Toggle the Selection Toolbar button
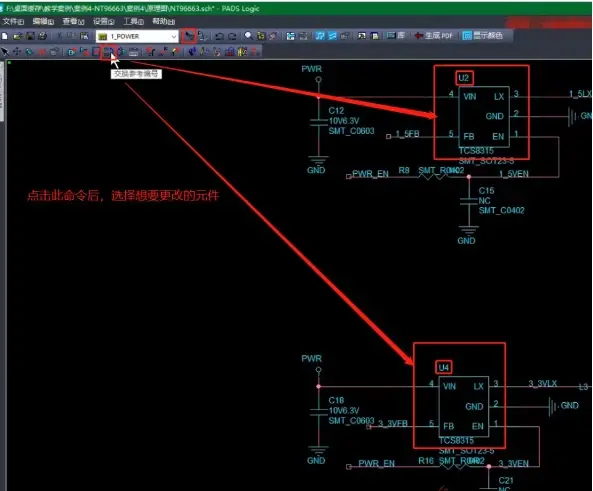This screenshot has width=593, height=491. point(189,36)
